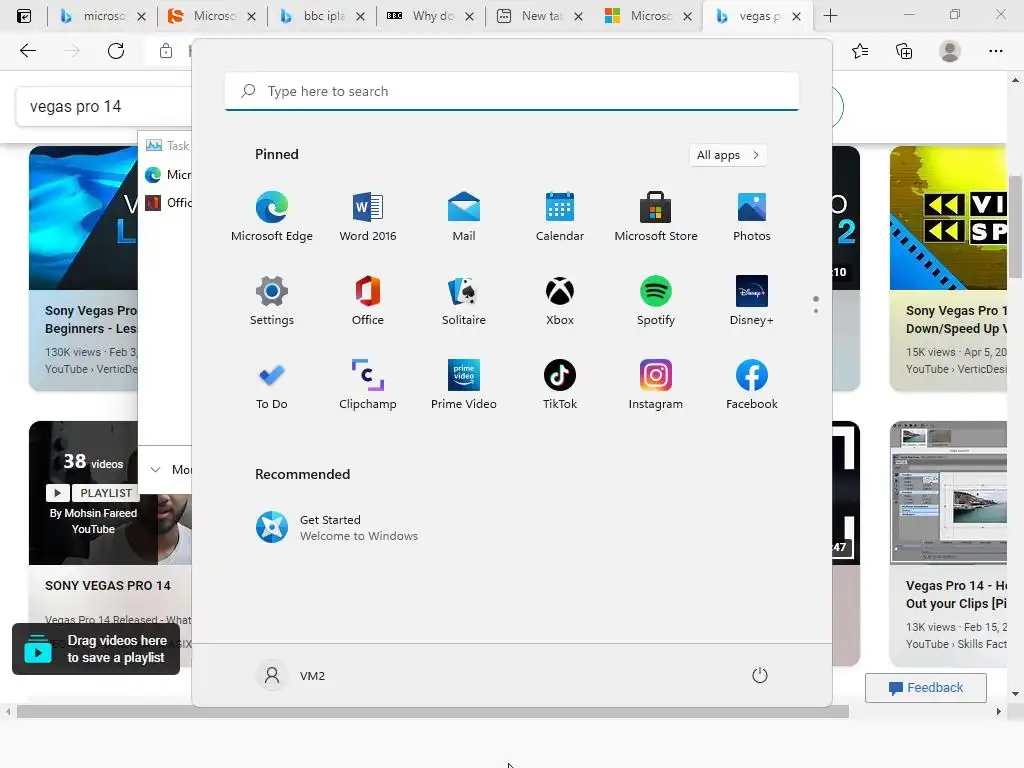Open Spotify from pinned apps
The height and width of the screenshot is (768, 1024).
pos(656,300)
